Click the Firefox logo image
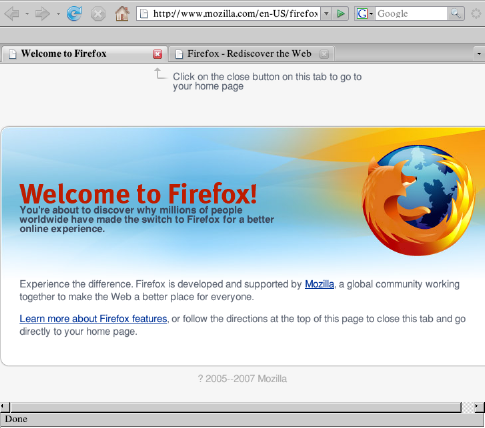The image size is (485, 428). click(x=418, y=200)
